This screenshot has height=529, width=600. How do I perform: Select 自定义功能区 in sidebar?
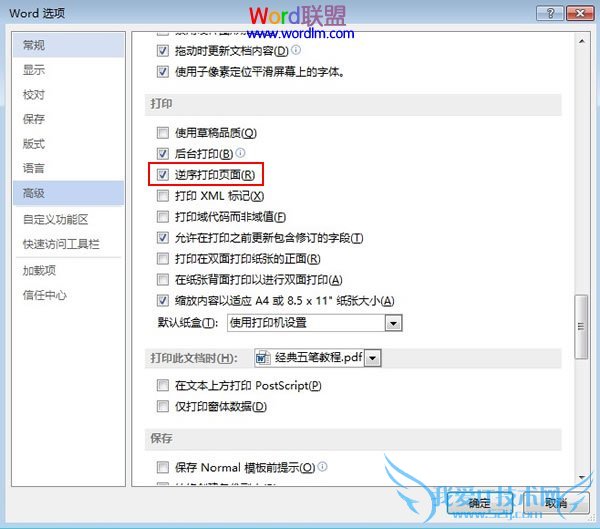[55, 219]
